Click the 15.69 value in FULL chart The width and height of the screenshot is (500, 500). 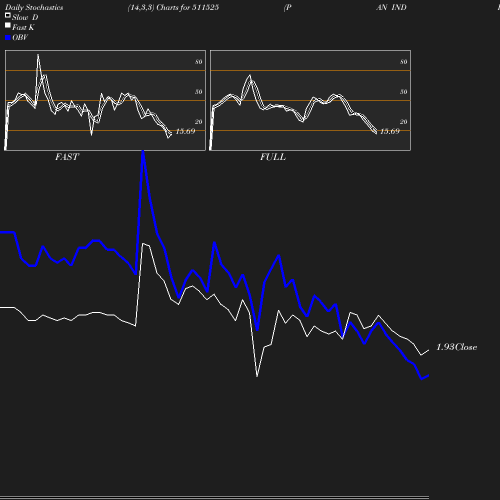390,131
